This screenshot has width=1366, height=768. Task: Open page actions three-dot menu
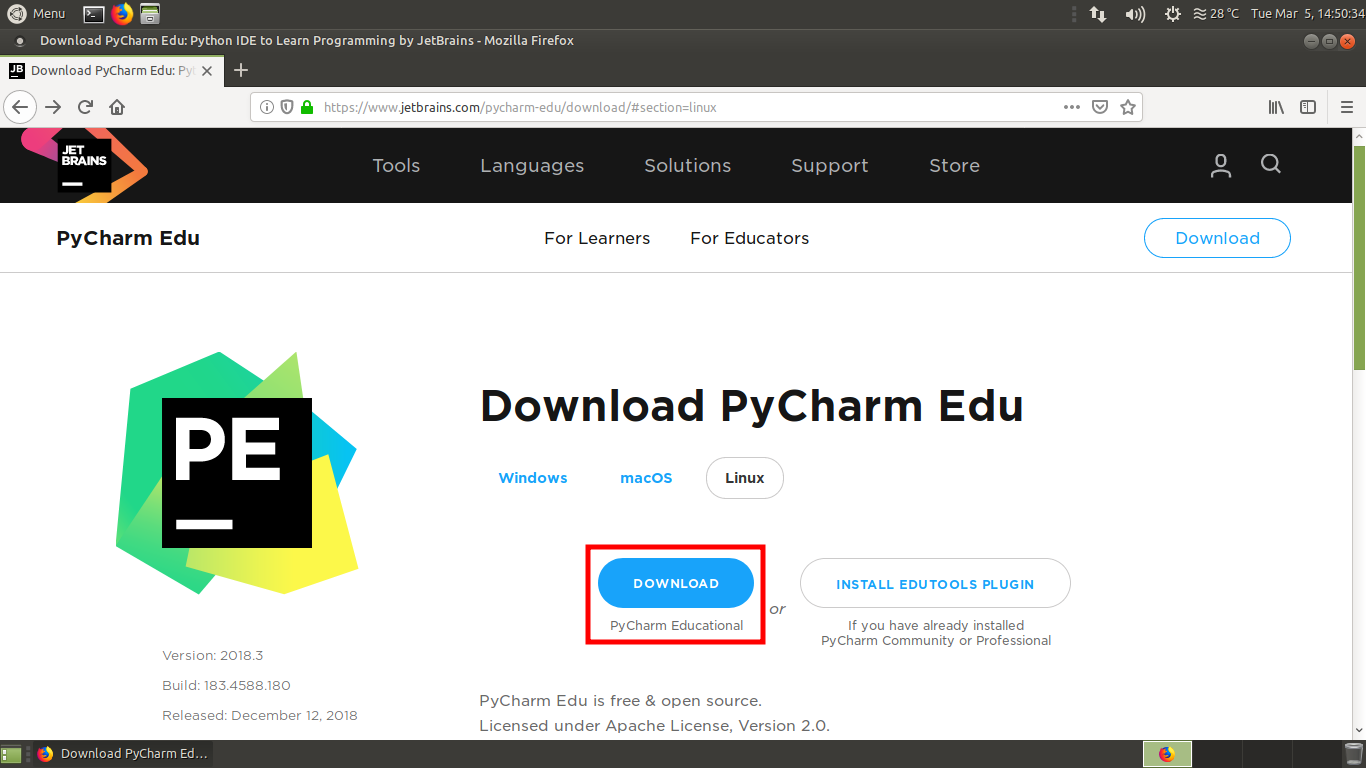coord(1071,107)
